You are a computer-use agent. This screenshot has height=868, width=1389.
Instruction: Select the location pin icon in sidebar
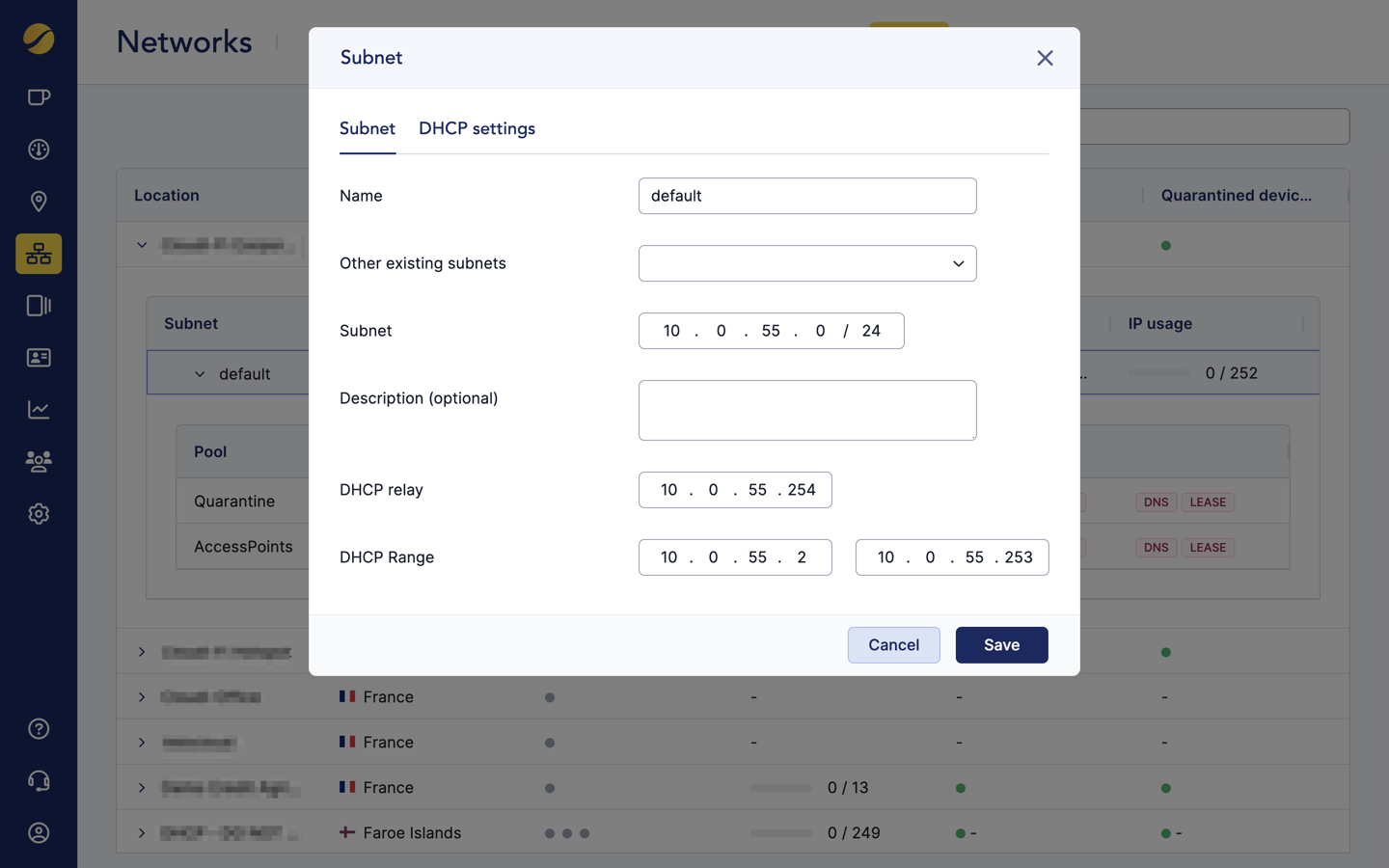(x=39, y=201)
